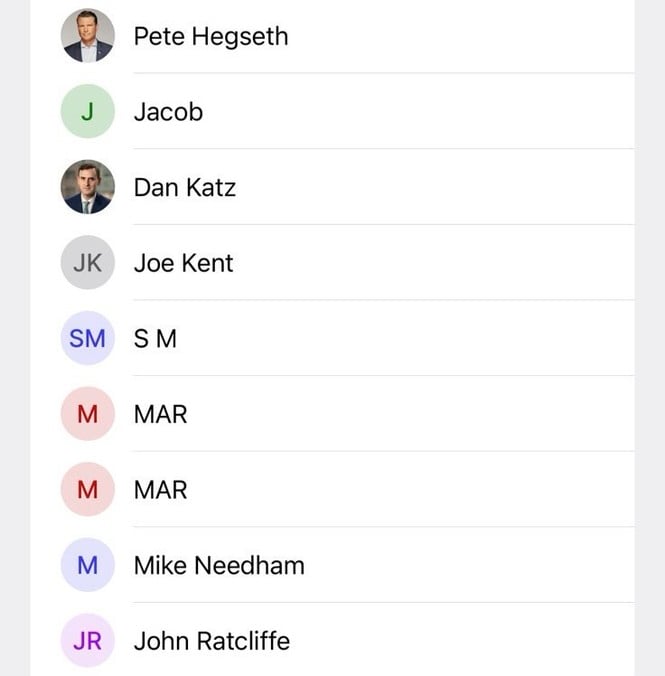Tap Pete Hegseth's profile photo
This screenshot has height=676, width=665.
coord(88,37)
